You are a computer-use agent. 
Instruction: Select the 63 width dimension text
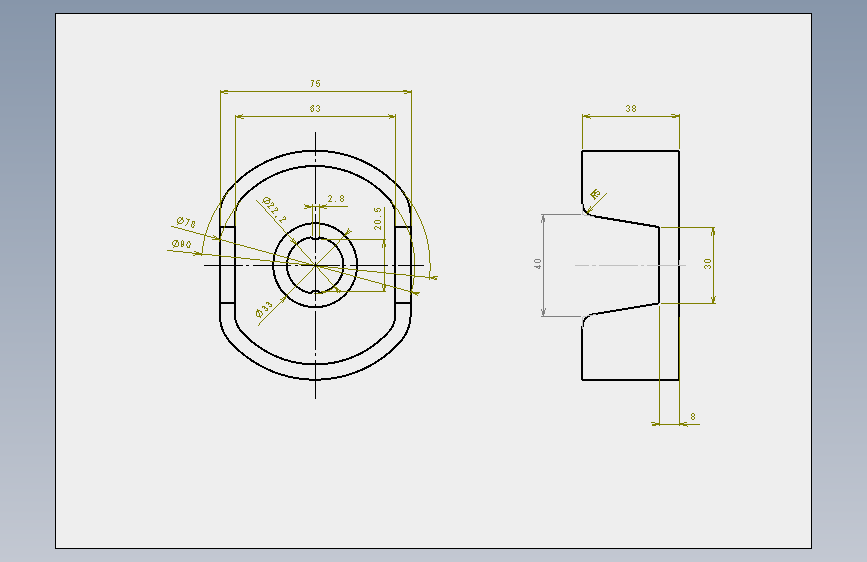tap(315, 108)
